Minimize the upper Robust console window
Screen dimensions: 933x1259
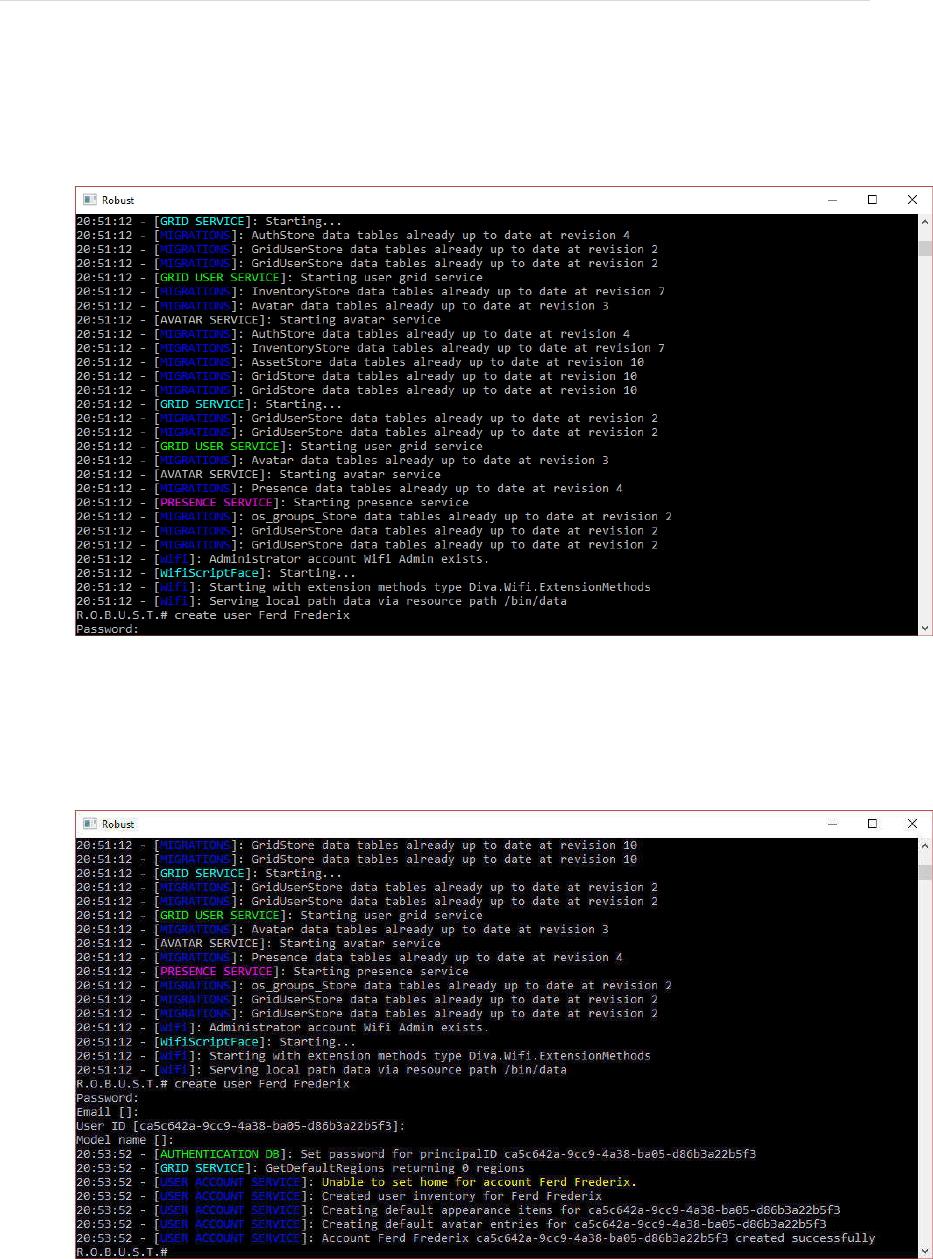pyautogui.click(x=831, y=200)
